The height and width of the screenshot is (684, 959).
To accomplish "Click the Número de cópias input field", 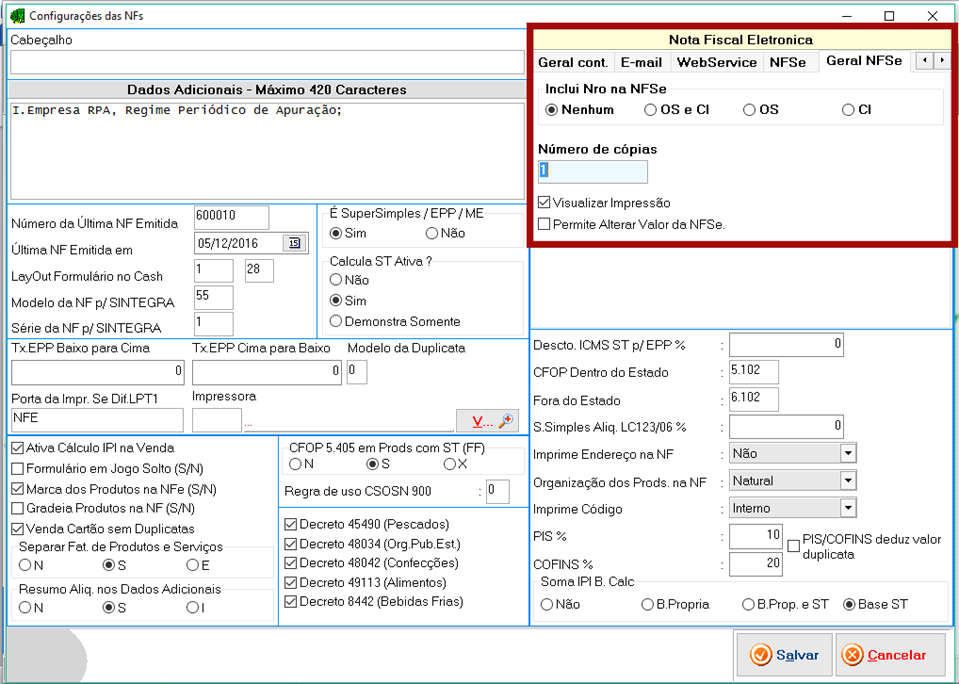I will [592, 171].
